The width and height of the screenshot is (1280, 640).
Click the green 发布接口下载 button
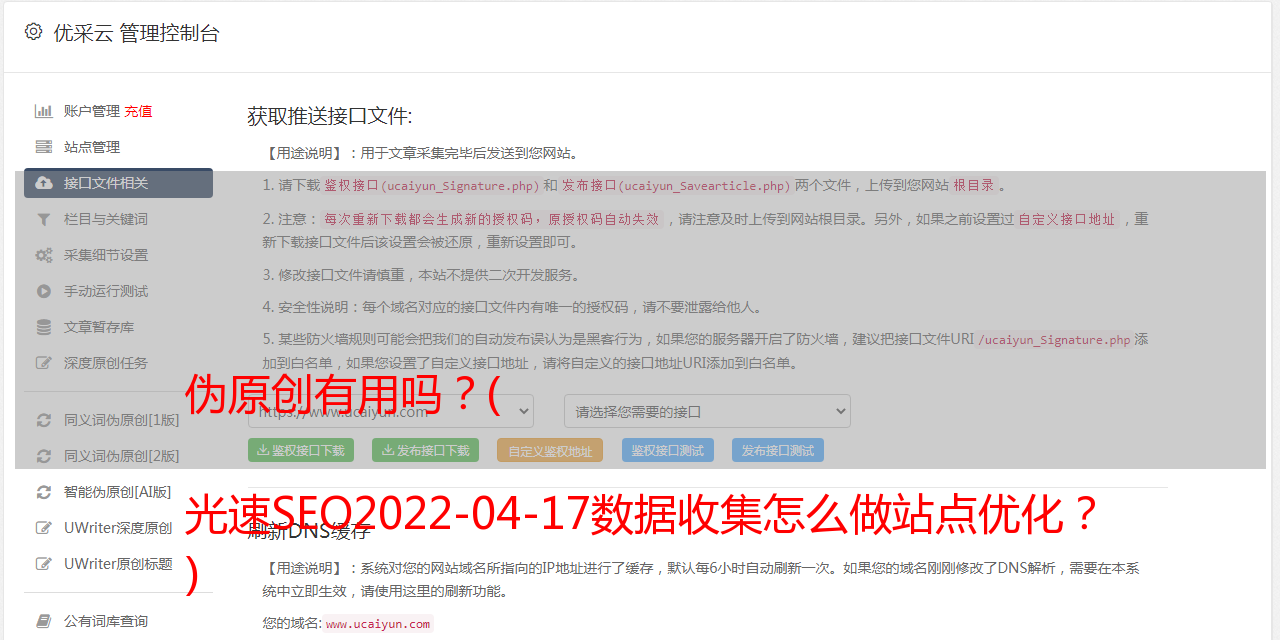pos(426,451)
